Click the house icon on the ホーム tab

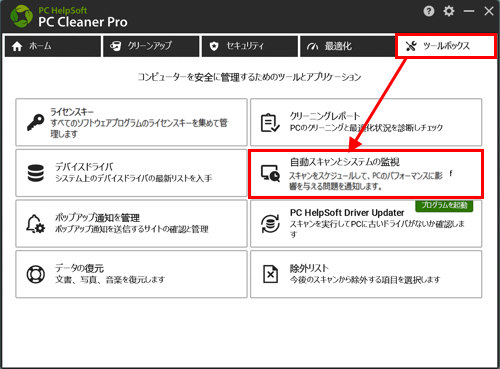17,46
